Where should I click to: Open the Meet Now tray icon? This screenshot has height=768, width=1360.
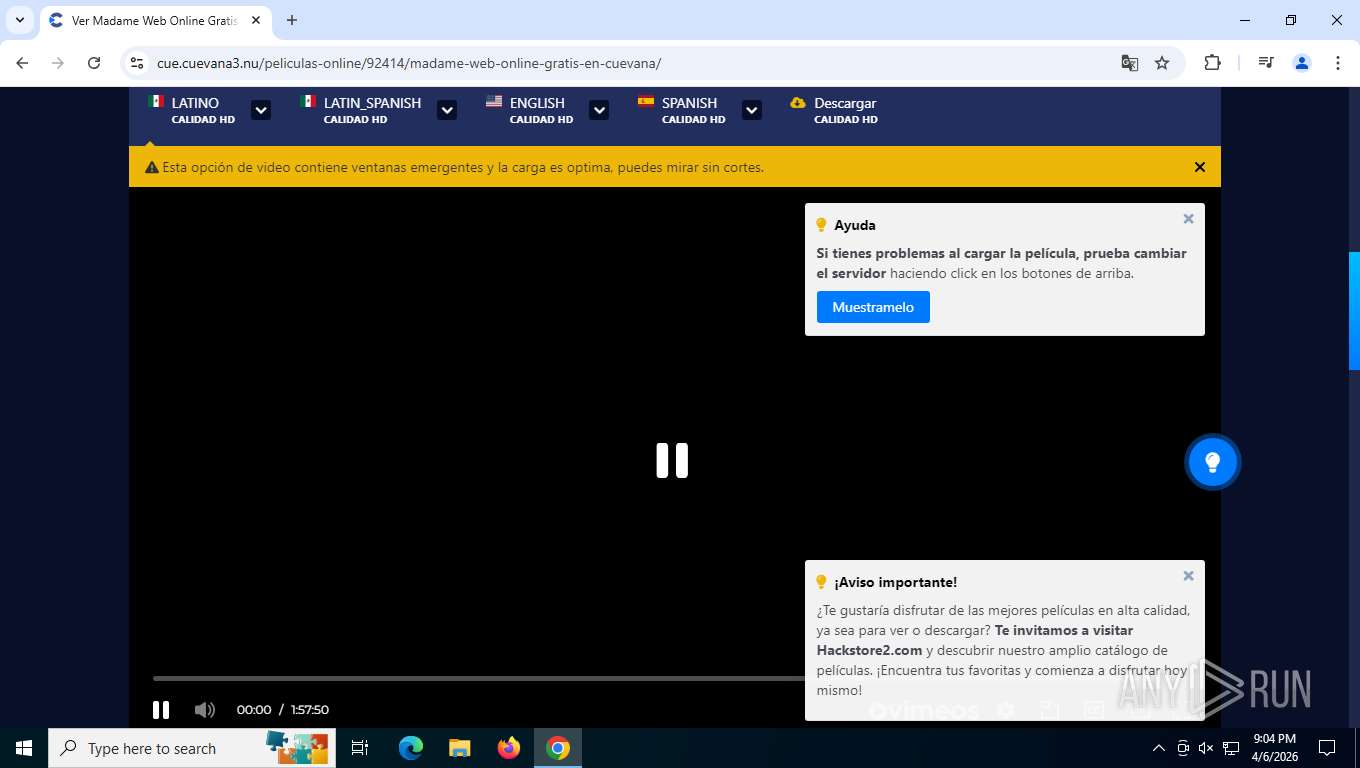tap(1183, 748)
